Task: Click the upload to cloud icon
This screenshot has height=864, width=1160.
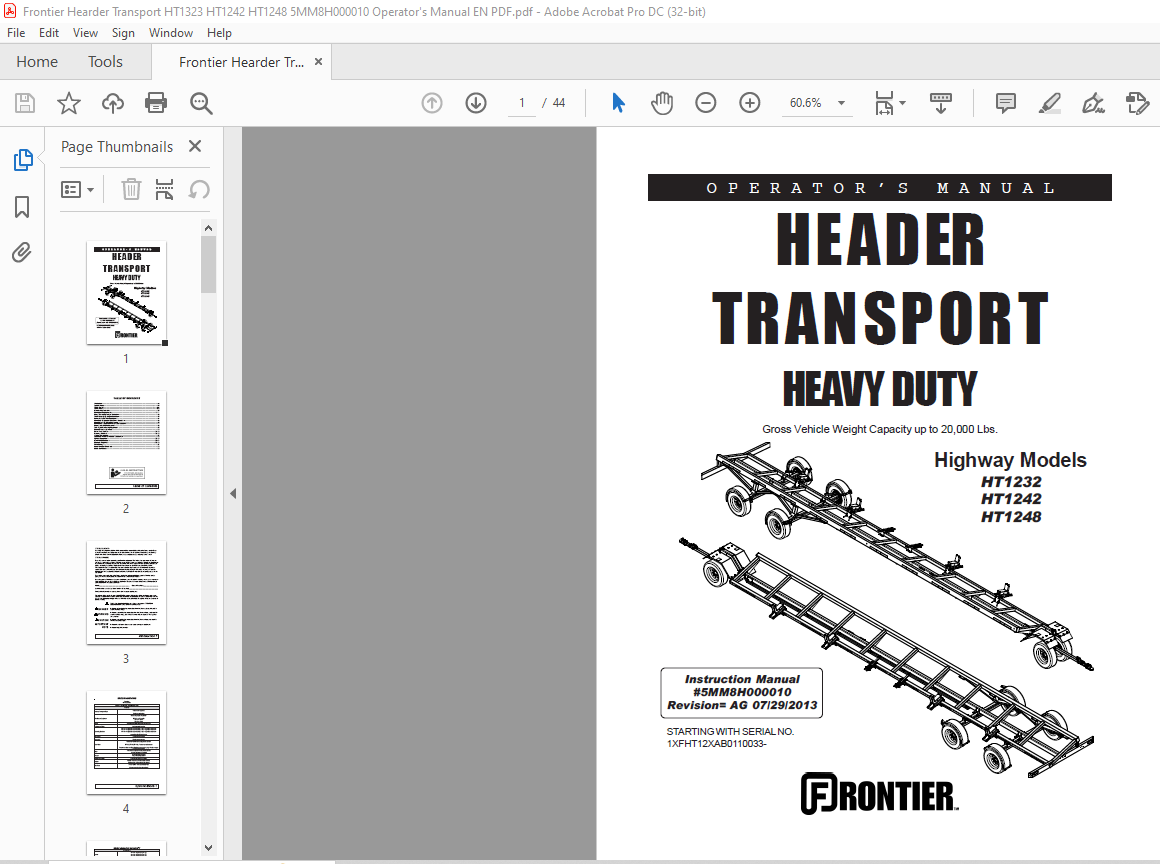Action: (x=112, y=103)
